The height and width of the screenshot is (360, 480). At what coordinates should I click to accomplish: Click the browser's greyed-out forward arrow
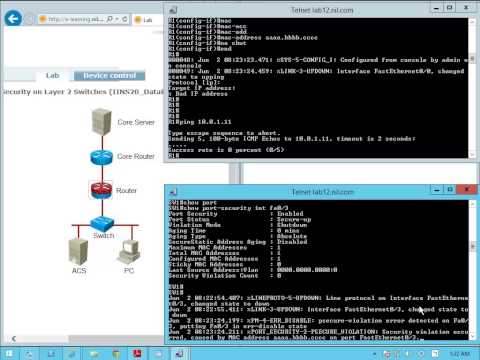point(30,19)
